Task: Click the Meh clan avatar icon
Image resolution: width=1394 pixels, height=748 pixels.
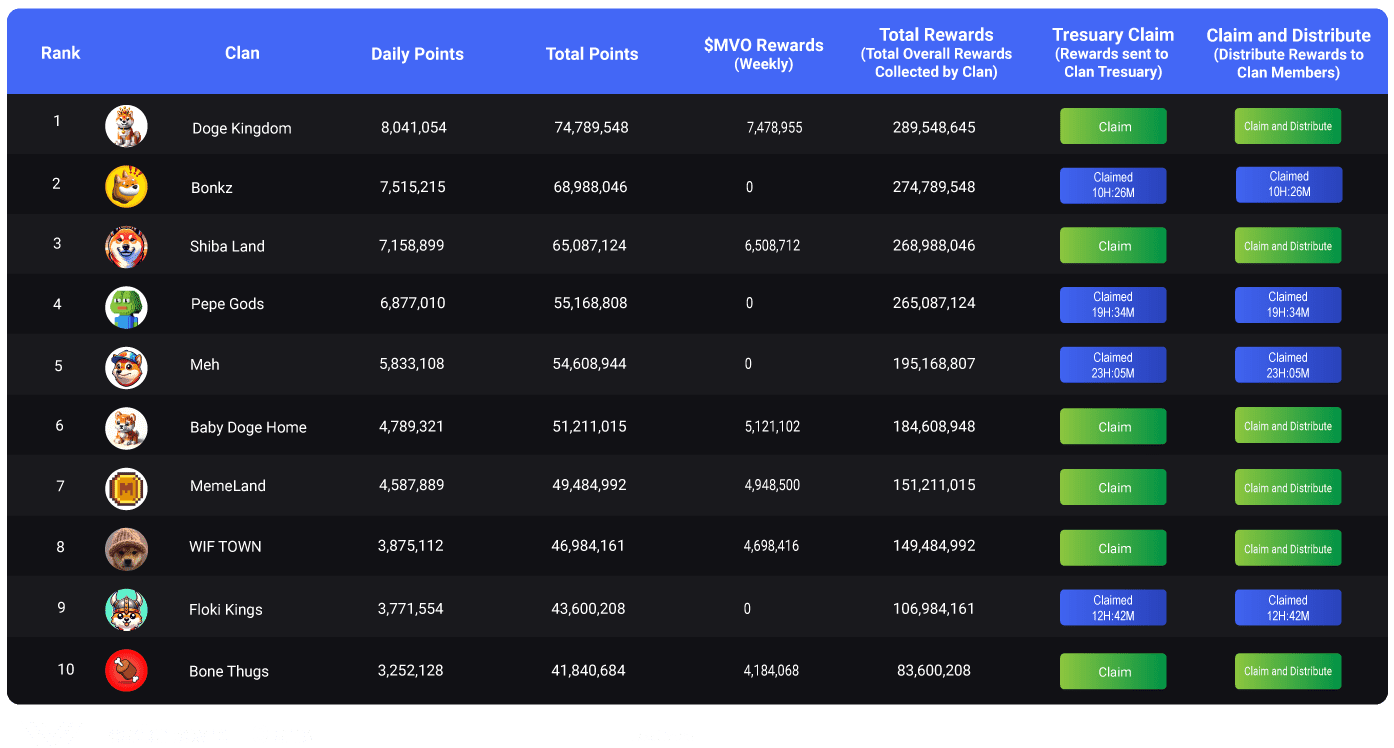Action: coord(126,367)
